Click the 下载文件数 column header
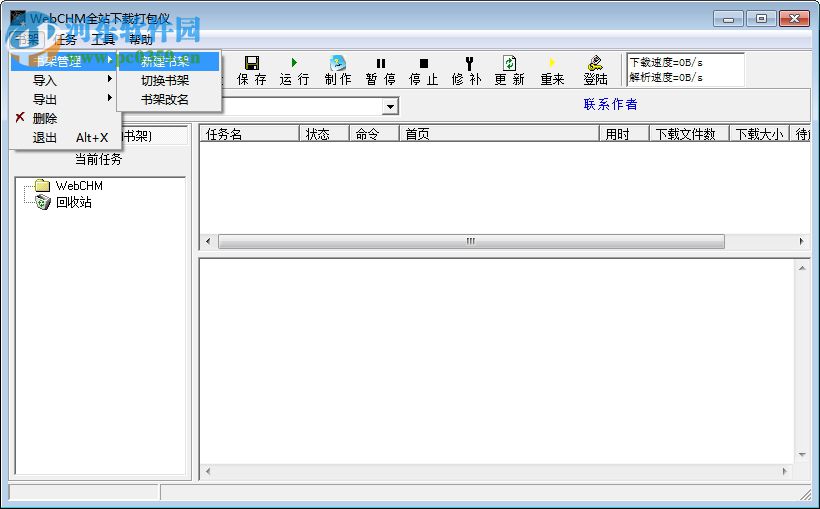The width and height of the screenshot is (820, 509). point(689,134)
